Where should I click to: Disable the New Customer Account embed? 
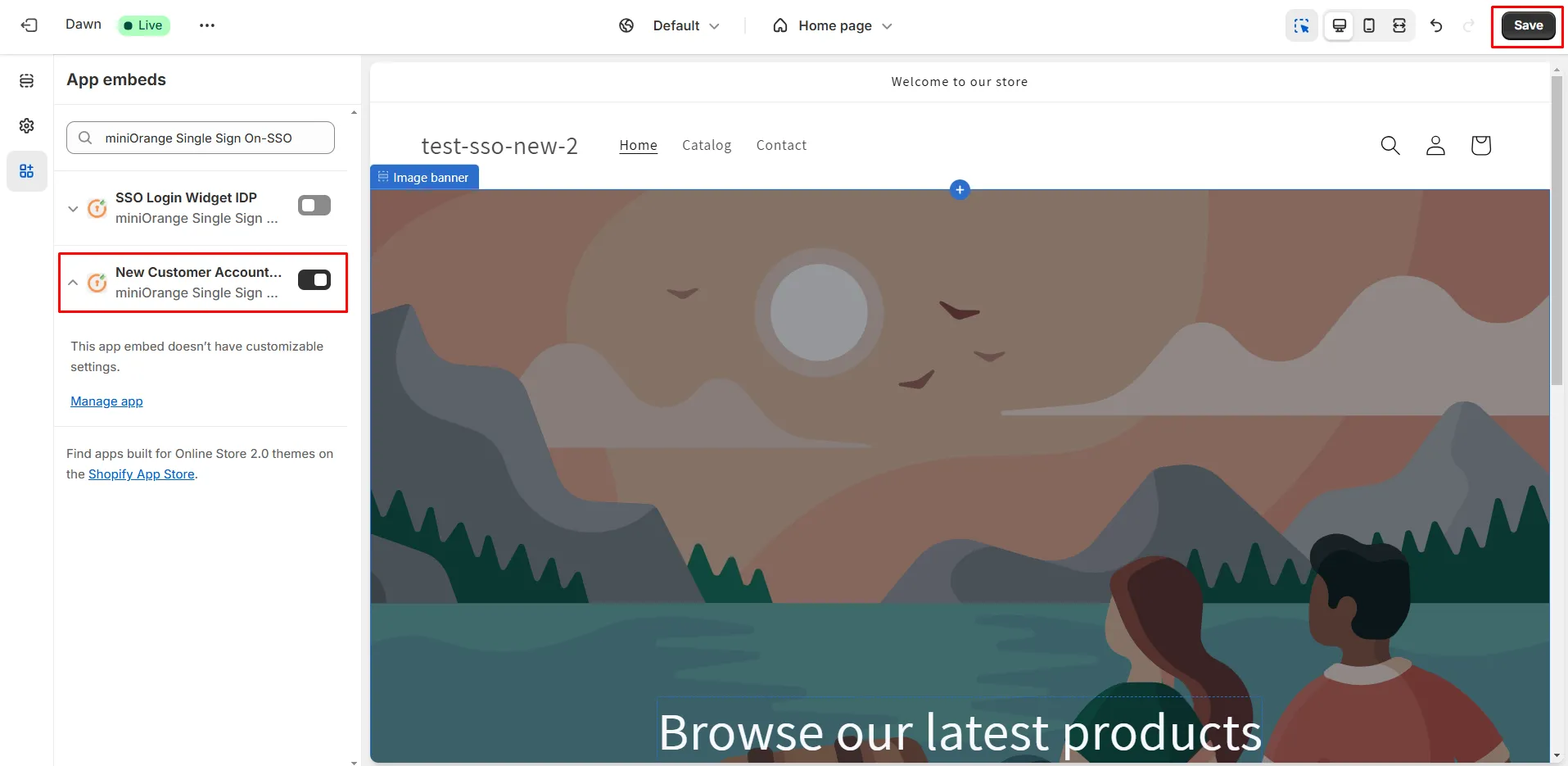pos(314,280)
